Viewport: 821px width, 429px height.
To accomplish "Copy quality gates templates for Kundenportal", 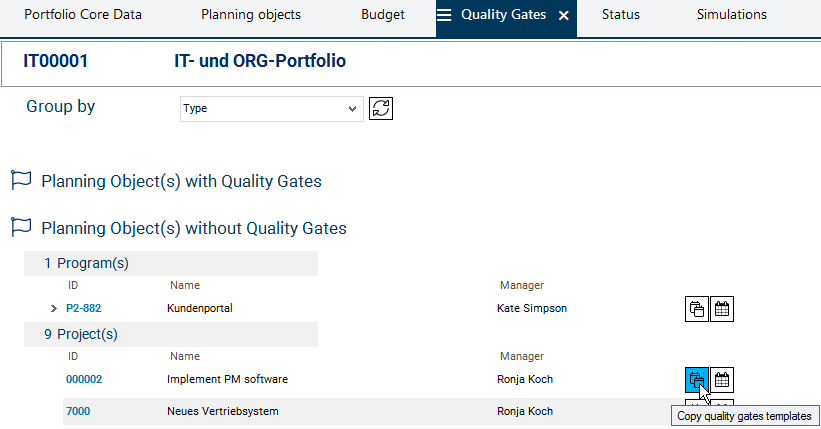I will click(696, 309).
